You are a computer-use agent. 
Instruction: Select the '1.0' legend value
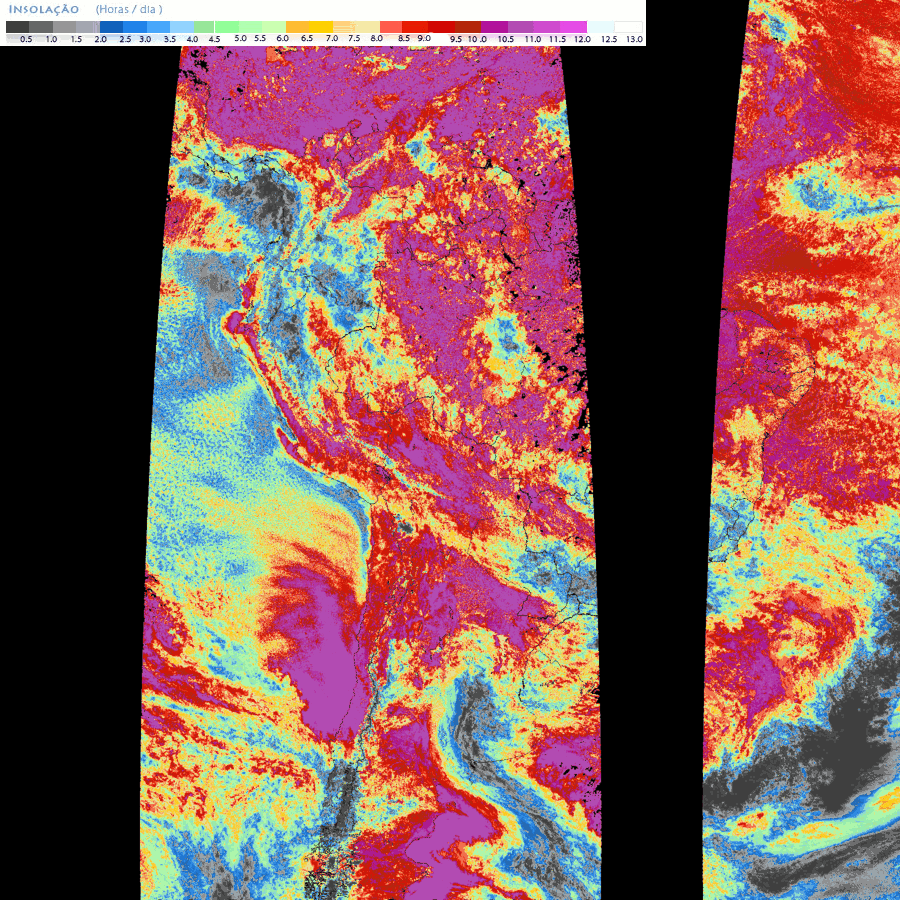coord(51,40)
